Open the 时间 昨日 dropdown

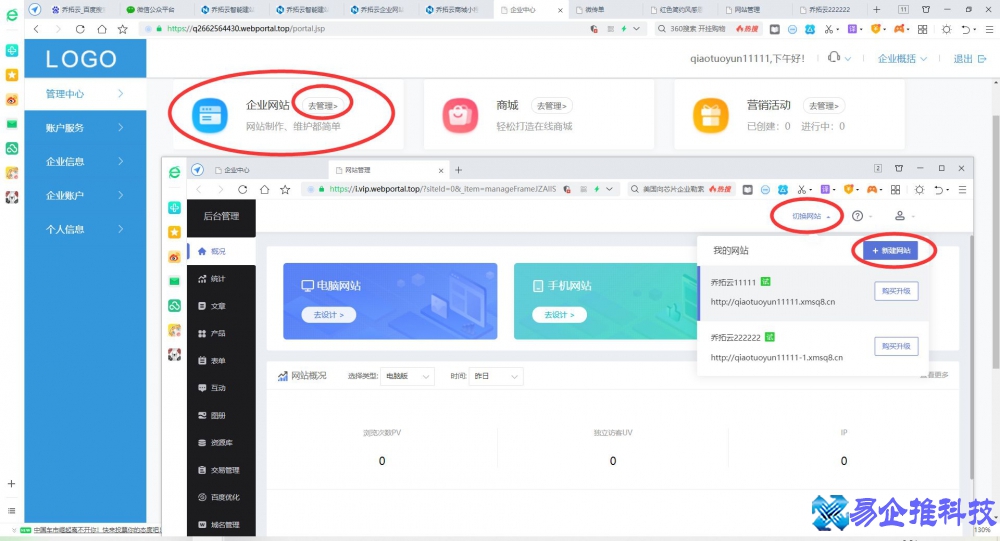click(496, 376)
